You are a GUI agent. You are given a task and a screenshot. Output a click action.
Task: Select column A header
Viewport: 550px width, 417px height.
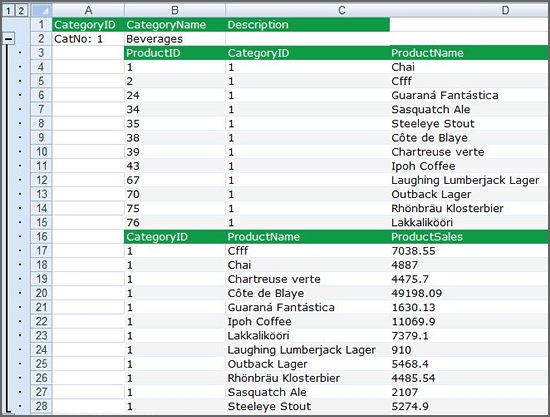88,10
